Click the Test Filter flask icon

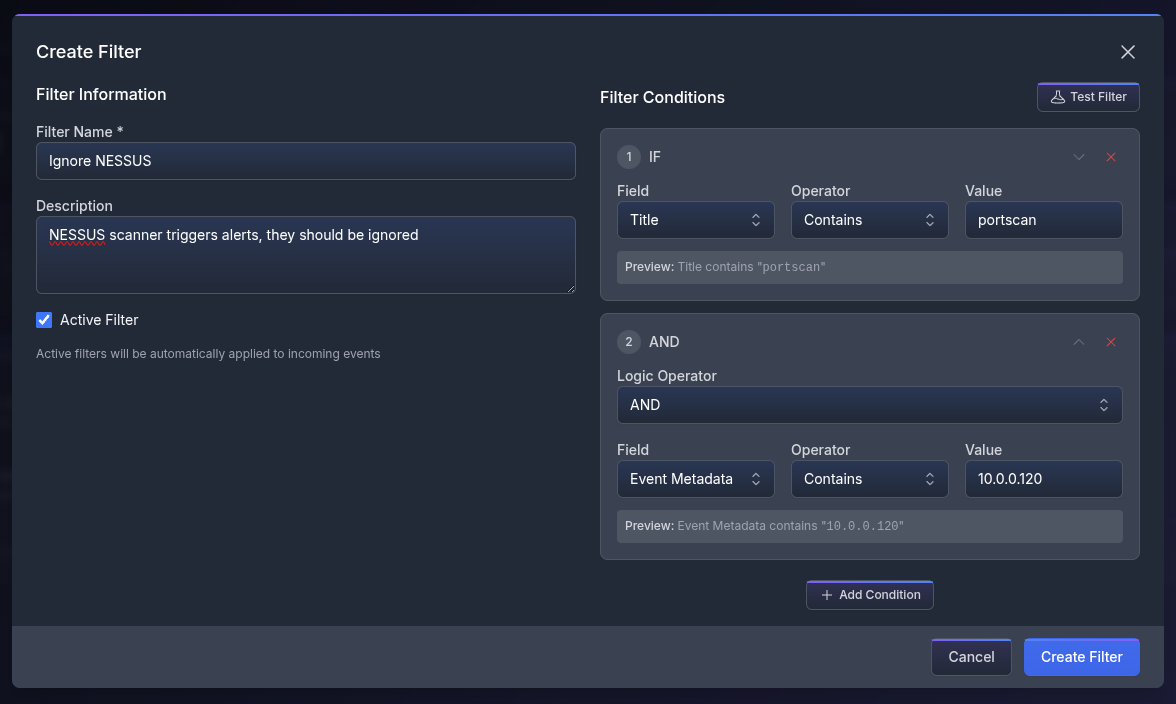coord(1057,97)
